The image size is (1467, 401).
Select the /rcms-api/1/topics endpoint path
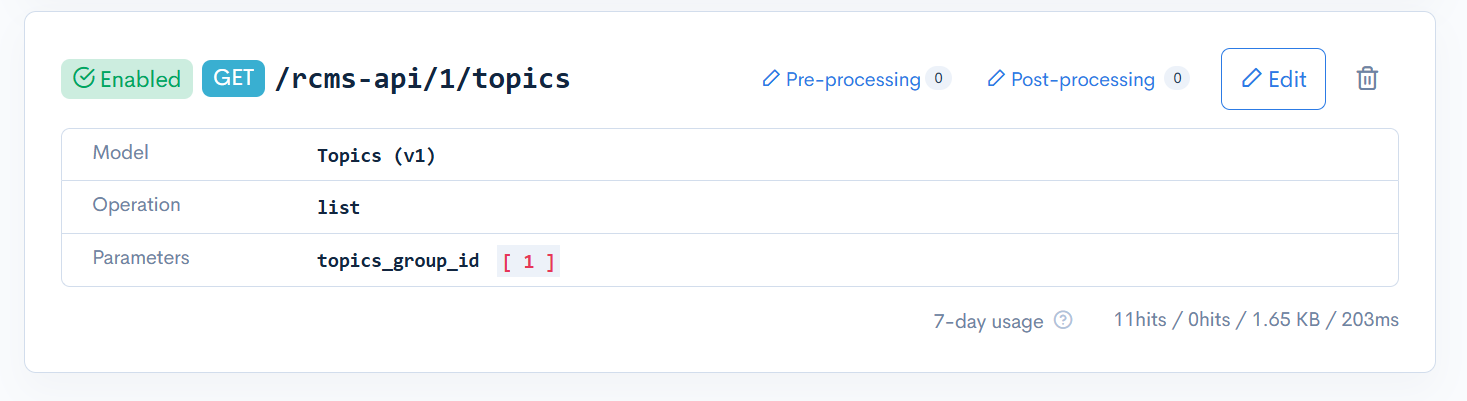(422, 79)
